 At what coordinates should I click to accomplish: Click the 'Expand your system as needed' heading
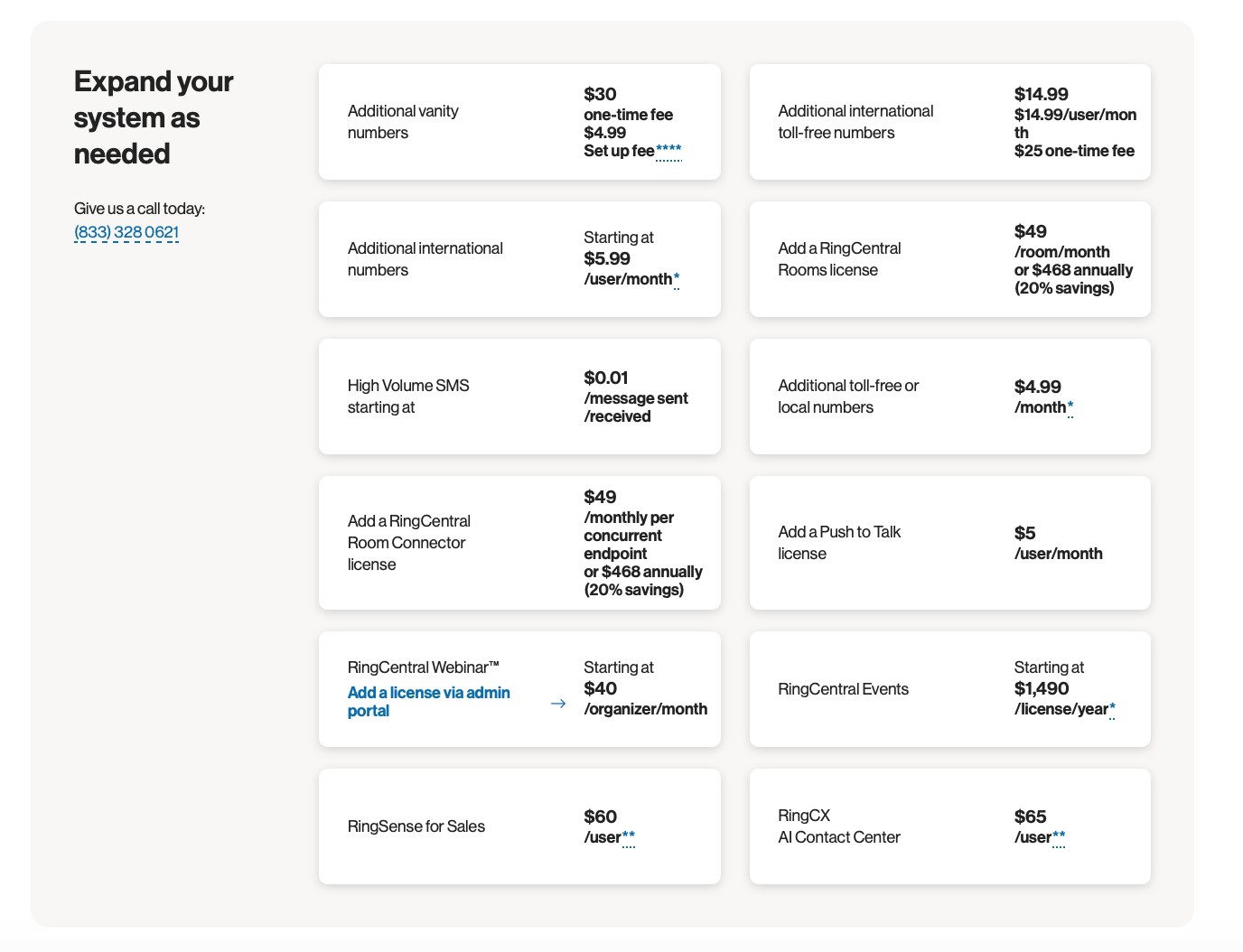(154, 117)
